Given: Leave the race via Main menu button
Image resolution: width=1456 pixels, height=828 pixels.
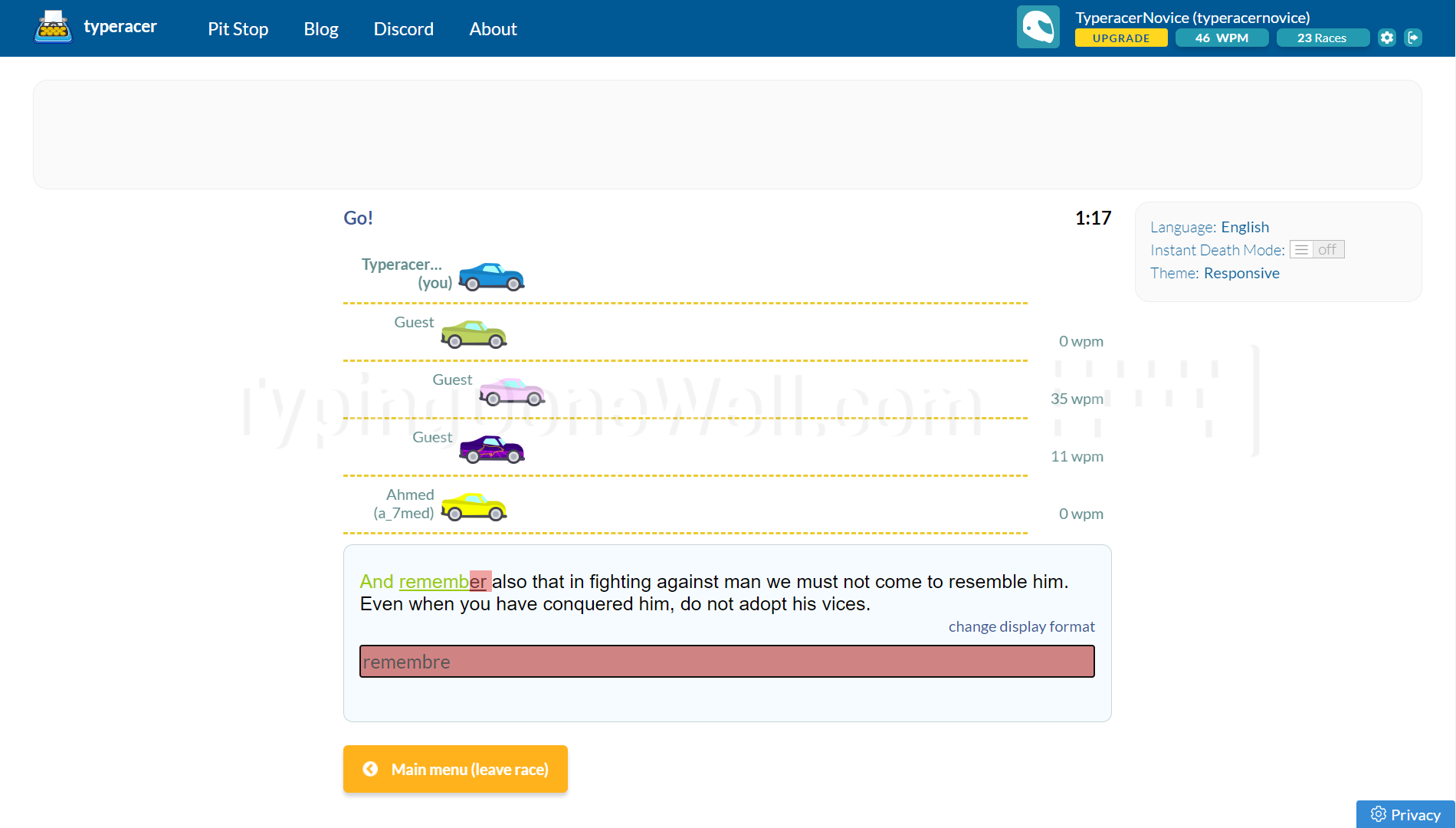Looking at the screenshot, I should [455, 769].
